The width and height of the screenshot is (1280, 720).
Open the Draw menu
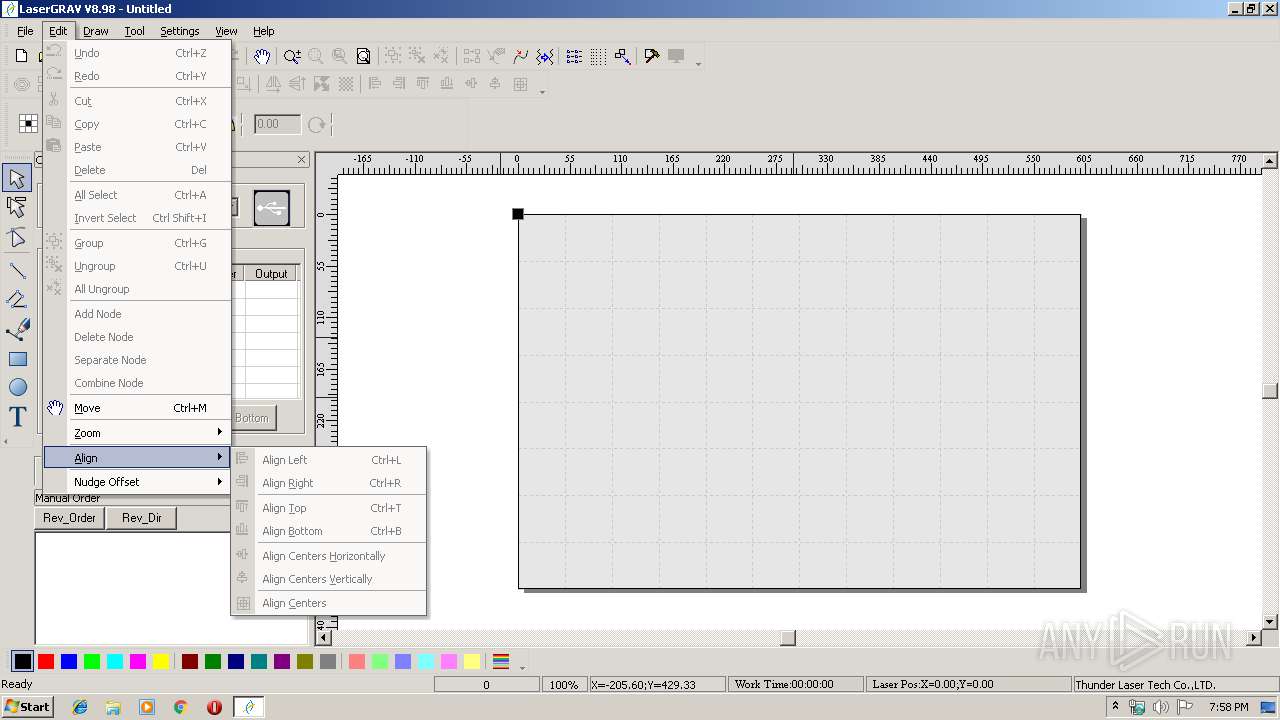tap(96, 31)
